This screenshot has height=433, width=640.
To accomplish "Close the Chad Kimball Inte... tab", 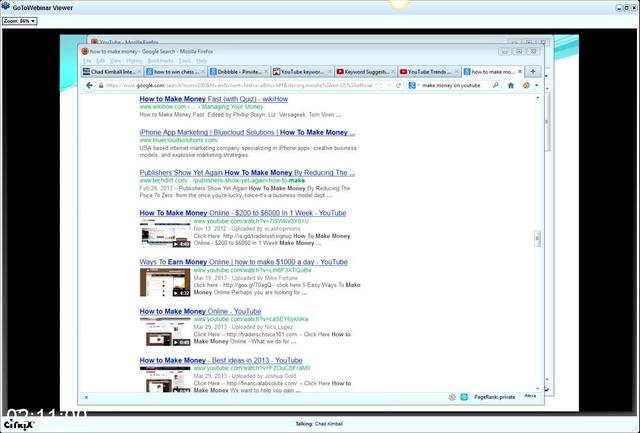I will click(139, 72).
